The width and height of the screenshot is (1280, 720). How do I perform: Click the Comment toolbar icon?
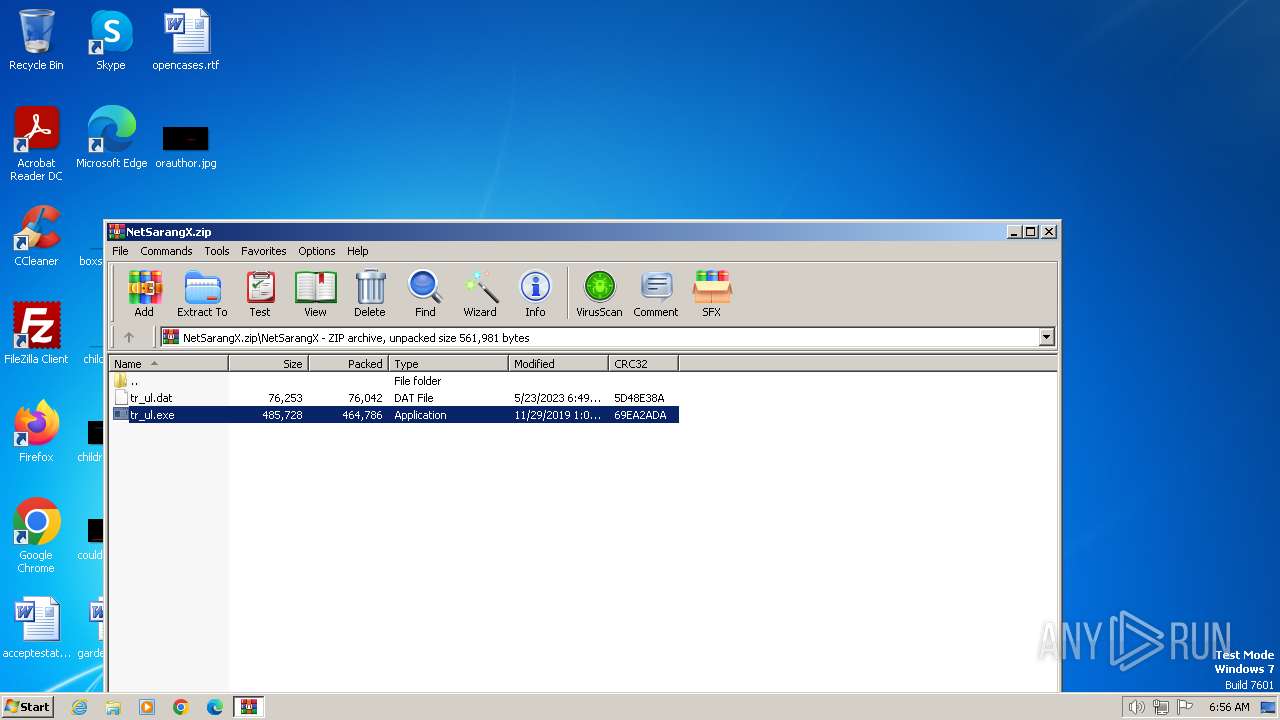coord(656,293)
